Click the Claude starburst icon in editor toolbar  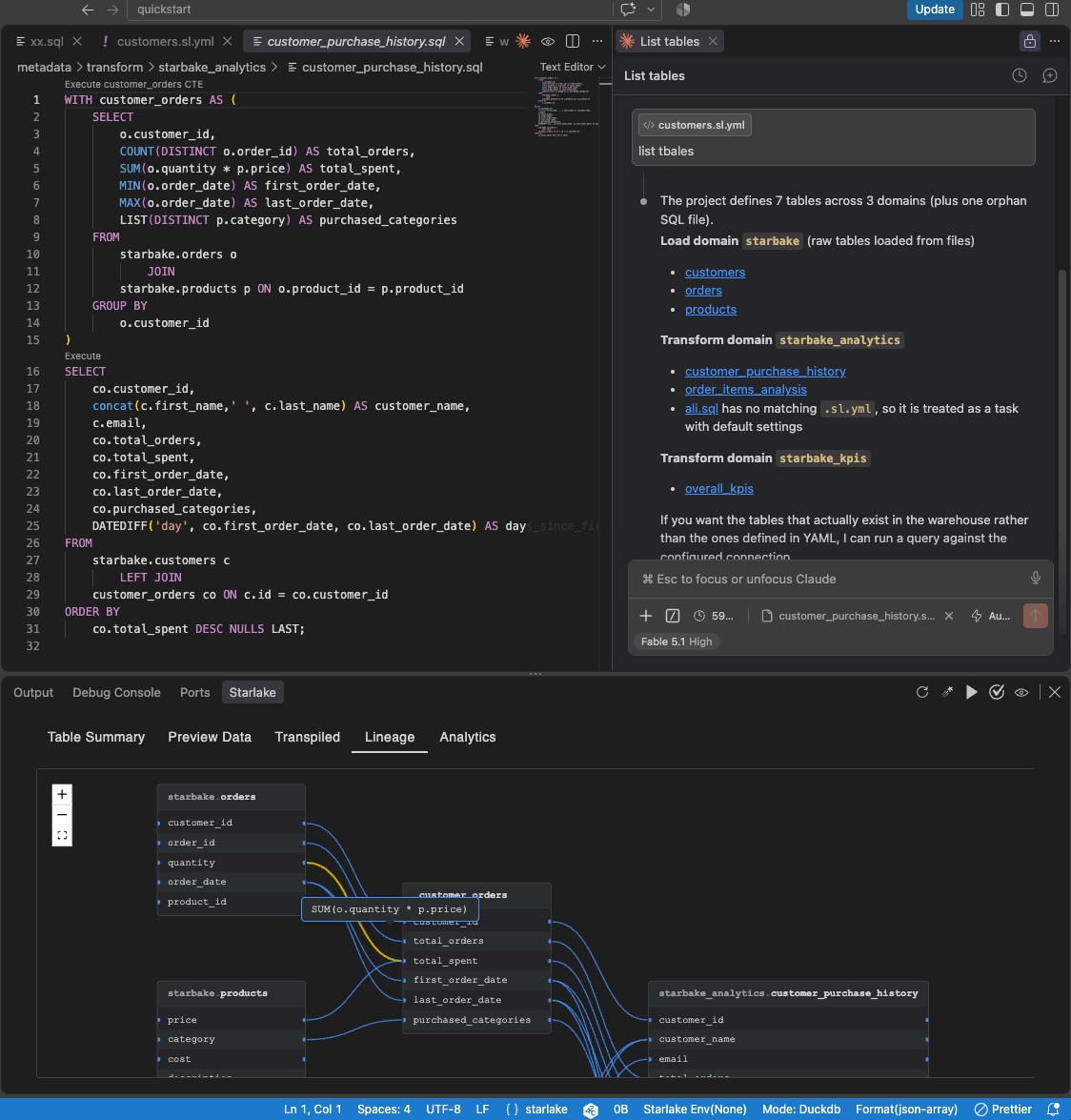[x=523, y=41]
